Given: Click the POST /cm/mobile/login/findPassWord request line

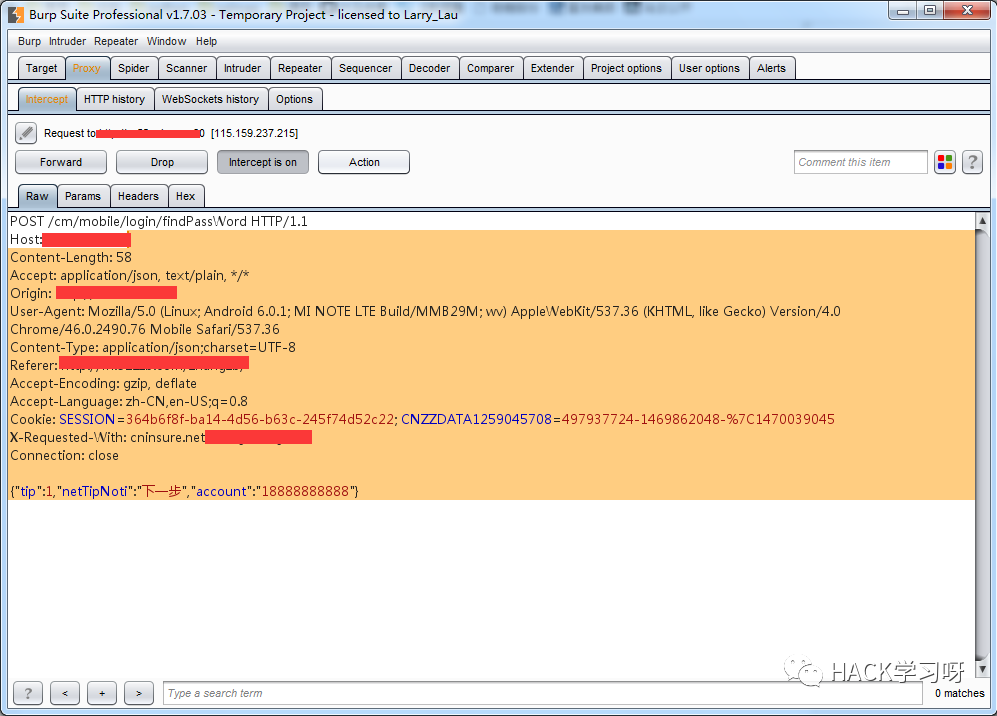Looking at the screenshot, I should tap(159, 221).
